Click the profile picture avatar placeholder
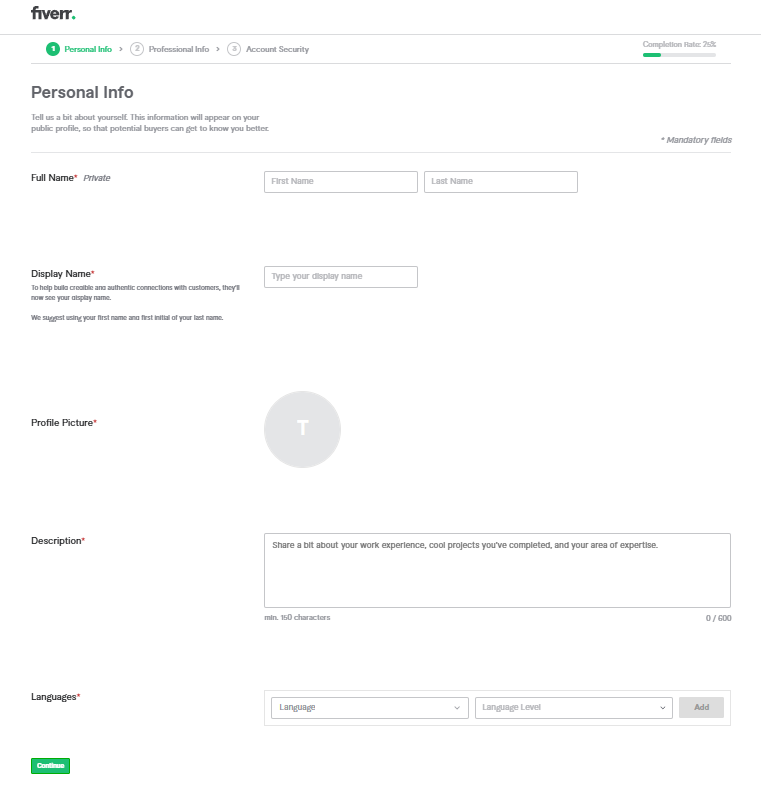 click(x=302, y=429)
